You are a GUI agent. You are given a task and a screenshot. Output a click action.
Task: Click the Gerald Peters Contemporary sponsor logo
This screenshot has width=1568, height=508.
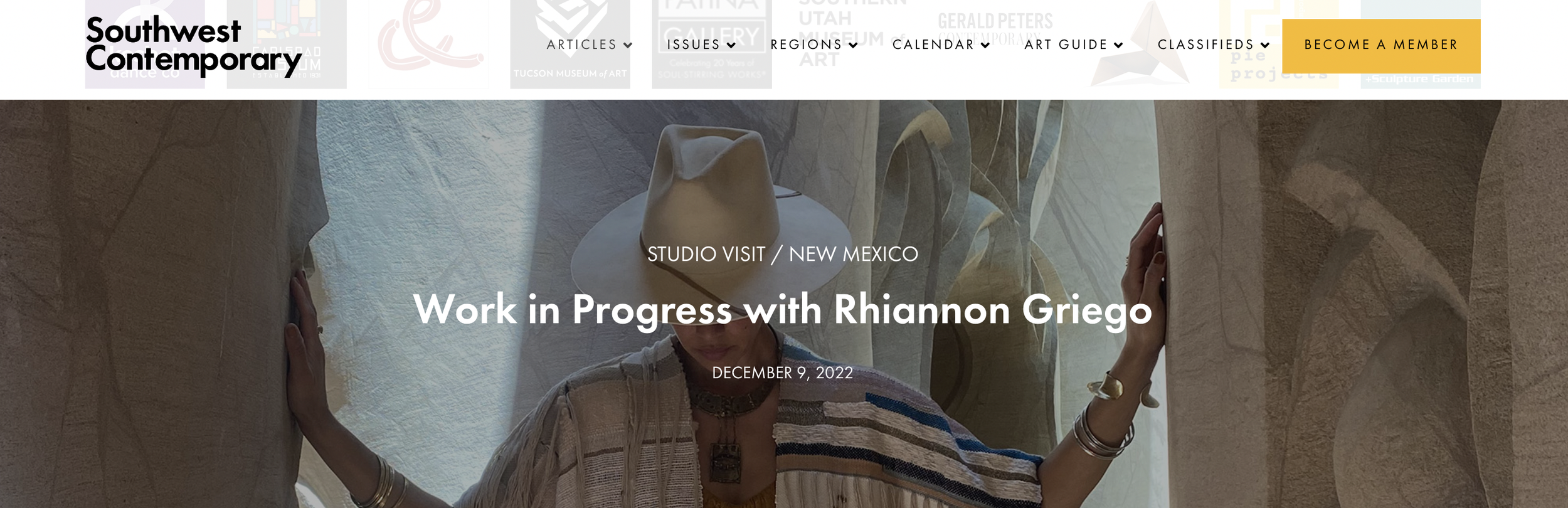(995, 29)
